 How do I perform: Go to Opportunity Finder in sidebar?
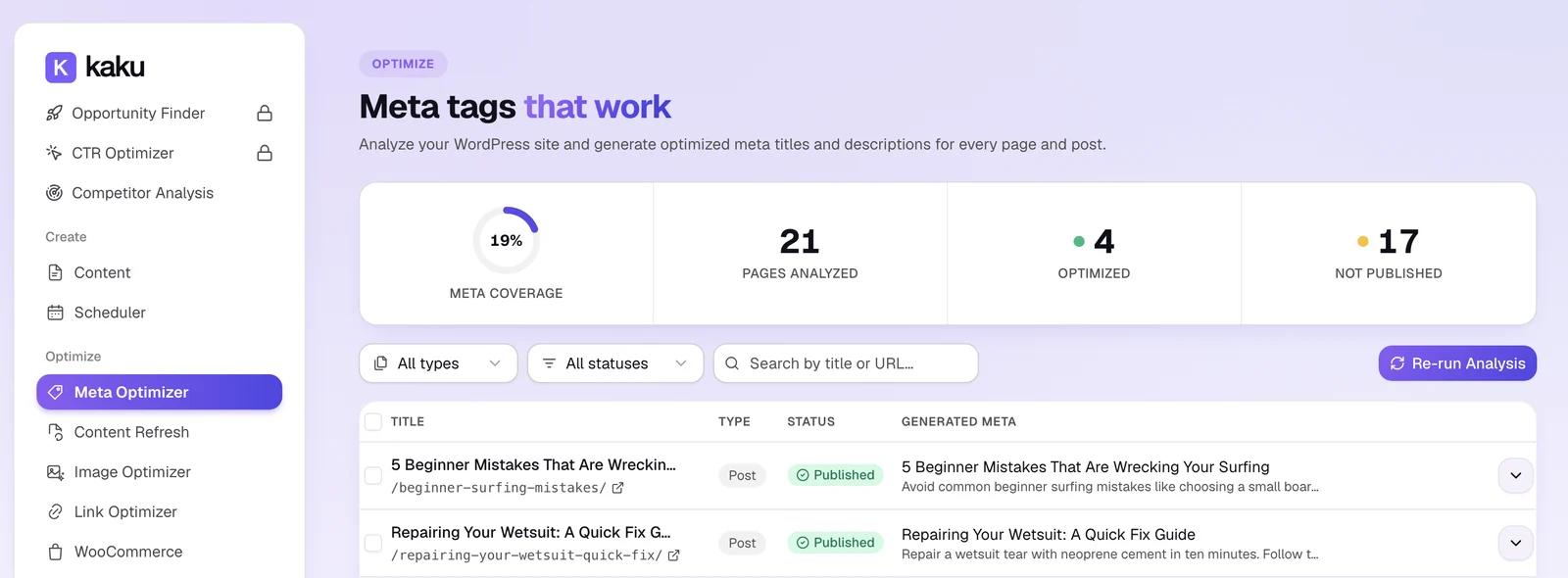[x=159, y=113]
